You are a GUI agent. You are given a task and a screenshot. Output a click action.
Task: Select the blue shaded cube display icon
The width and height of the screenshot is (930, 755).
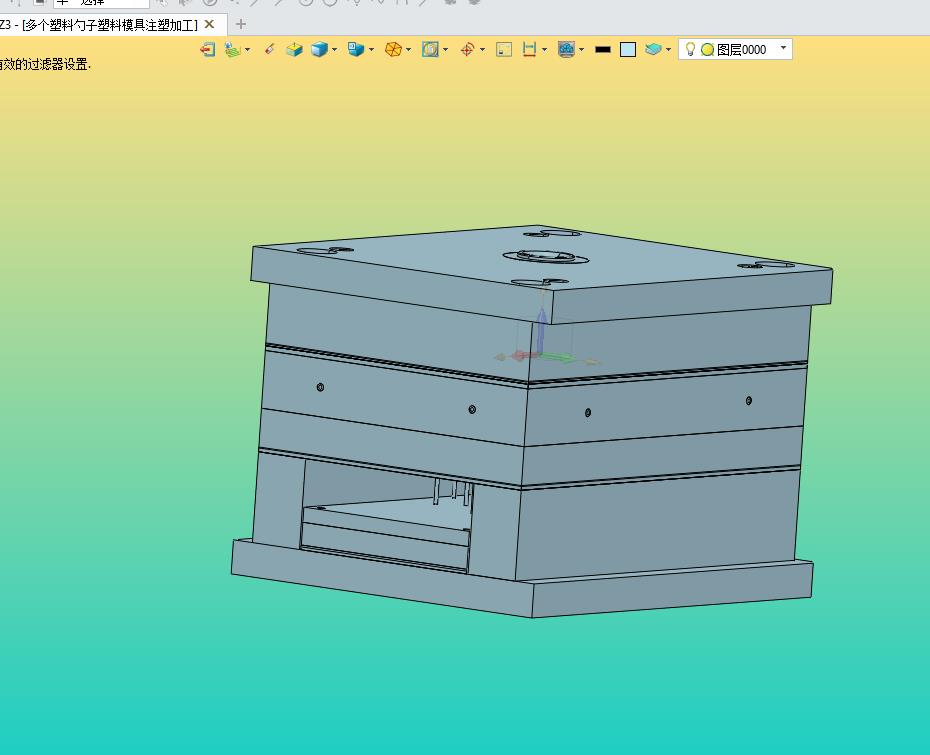pos(319,49)
